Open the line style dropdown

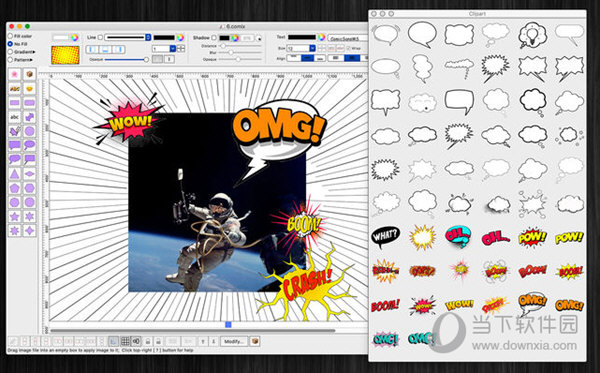[128, 37]
